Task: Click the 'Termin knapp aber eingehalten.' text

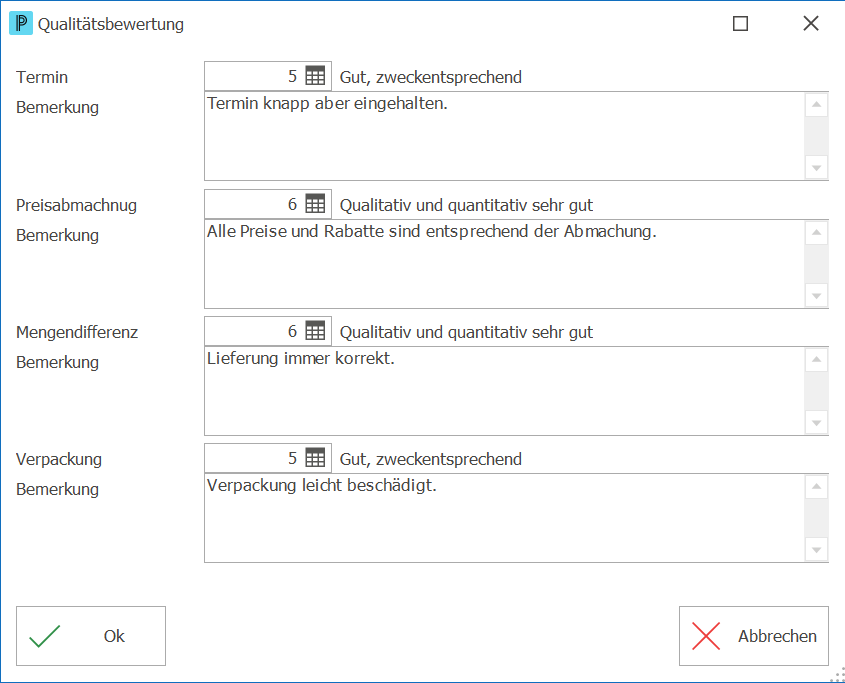Action: point(328,103)
